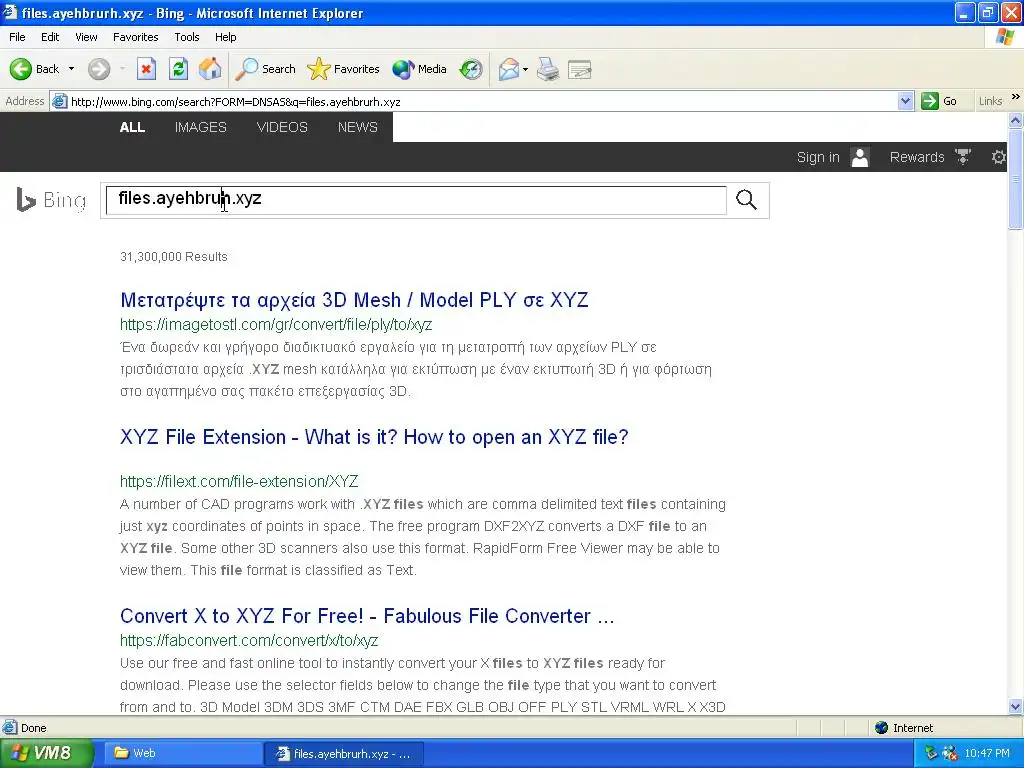The height and width of the screenshot is (768, 1024).
Task: Open the View menu
Action: point(86,37)
